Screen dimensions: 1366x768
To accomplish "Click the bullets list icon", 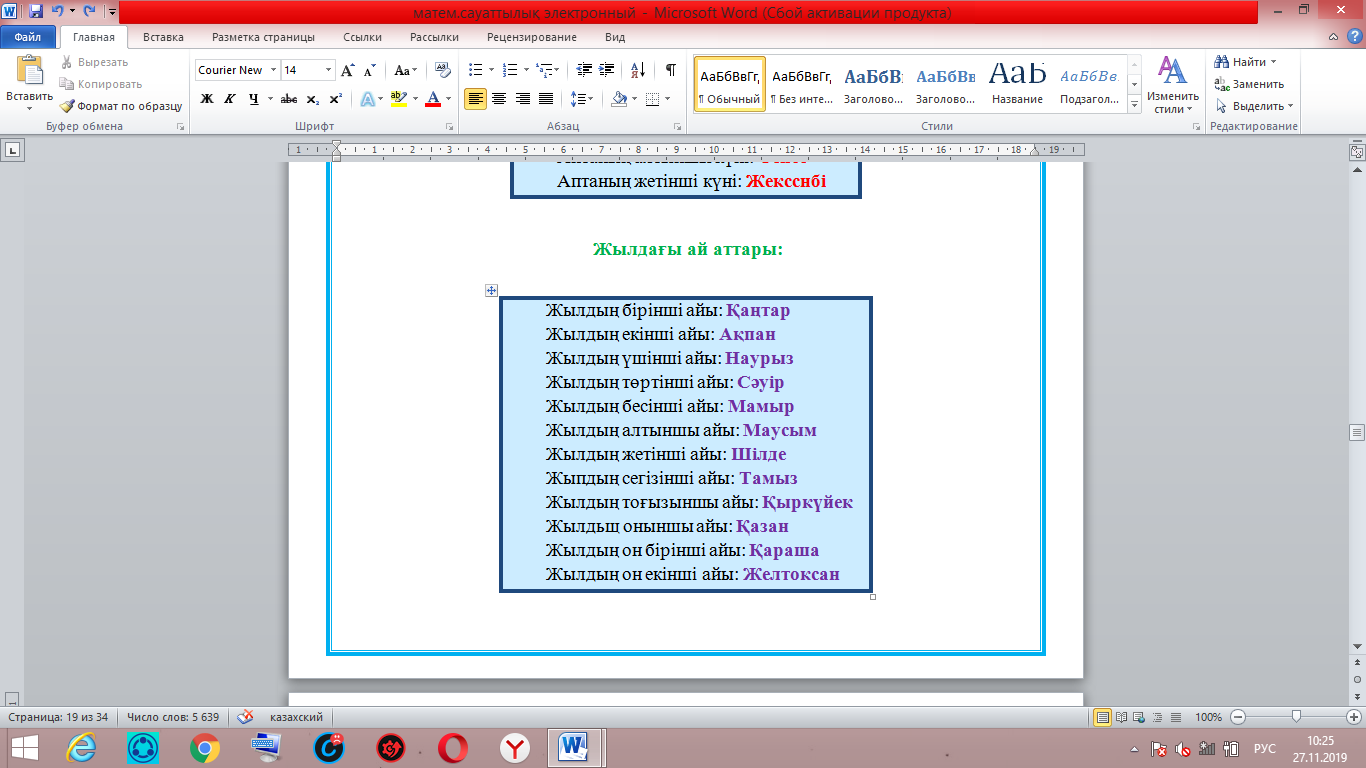I will (x=475, y=70).
